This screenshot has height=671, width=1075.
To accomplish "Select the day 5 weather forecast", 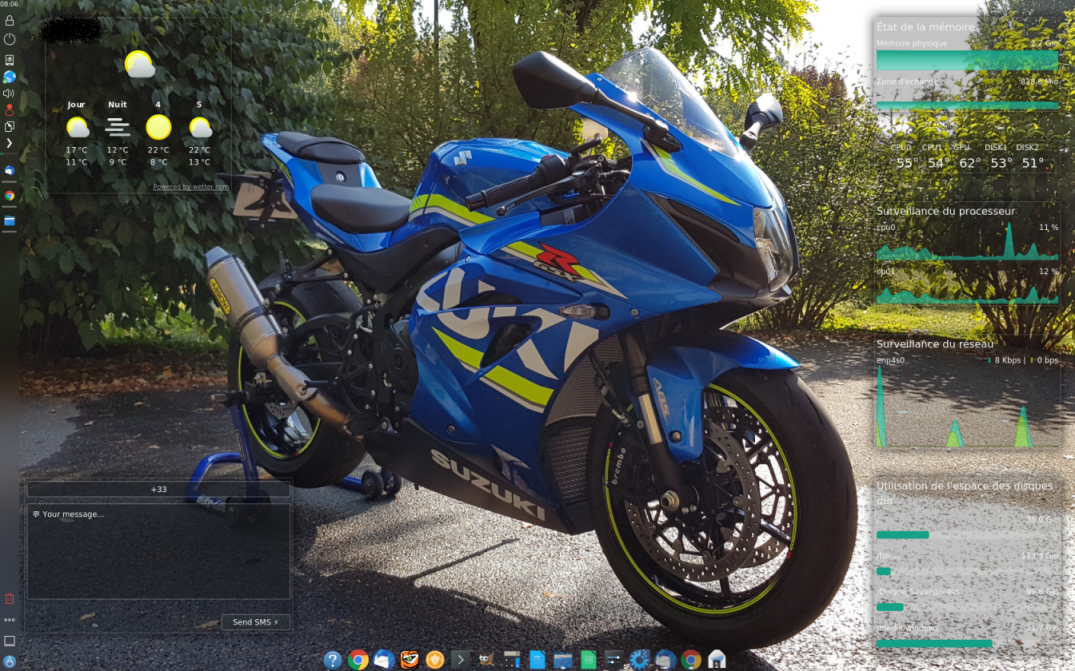I will (200, 133).
